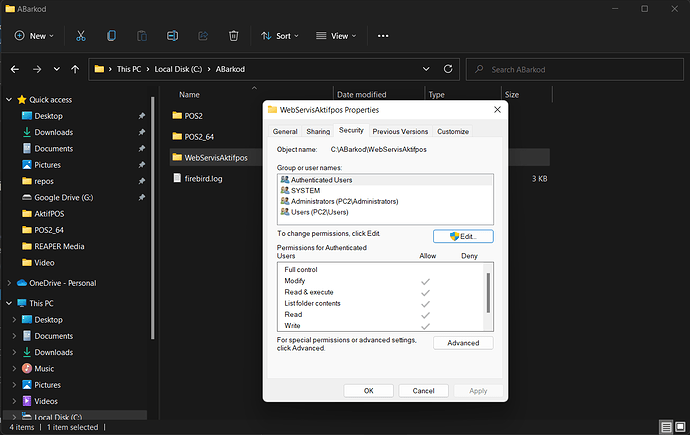
Task: Click the Rename icon in toolbar
Action: coord(172,36)
